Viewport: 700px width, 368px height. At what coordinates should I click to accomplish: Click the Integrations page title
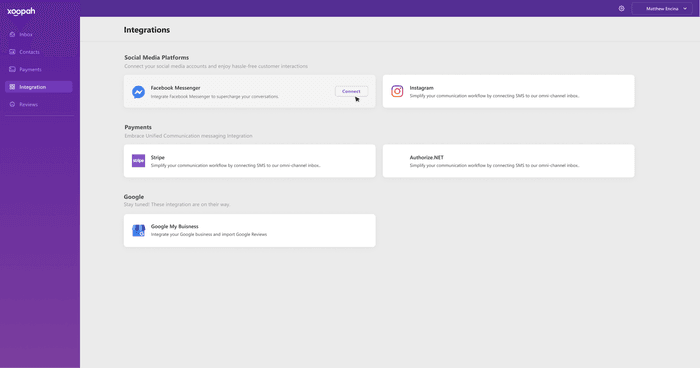point(147,30)
